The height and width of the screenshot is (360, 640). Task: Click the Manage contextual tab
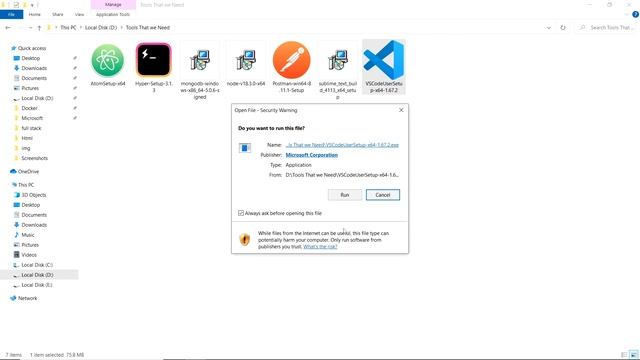(113, 4)
